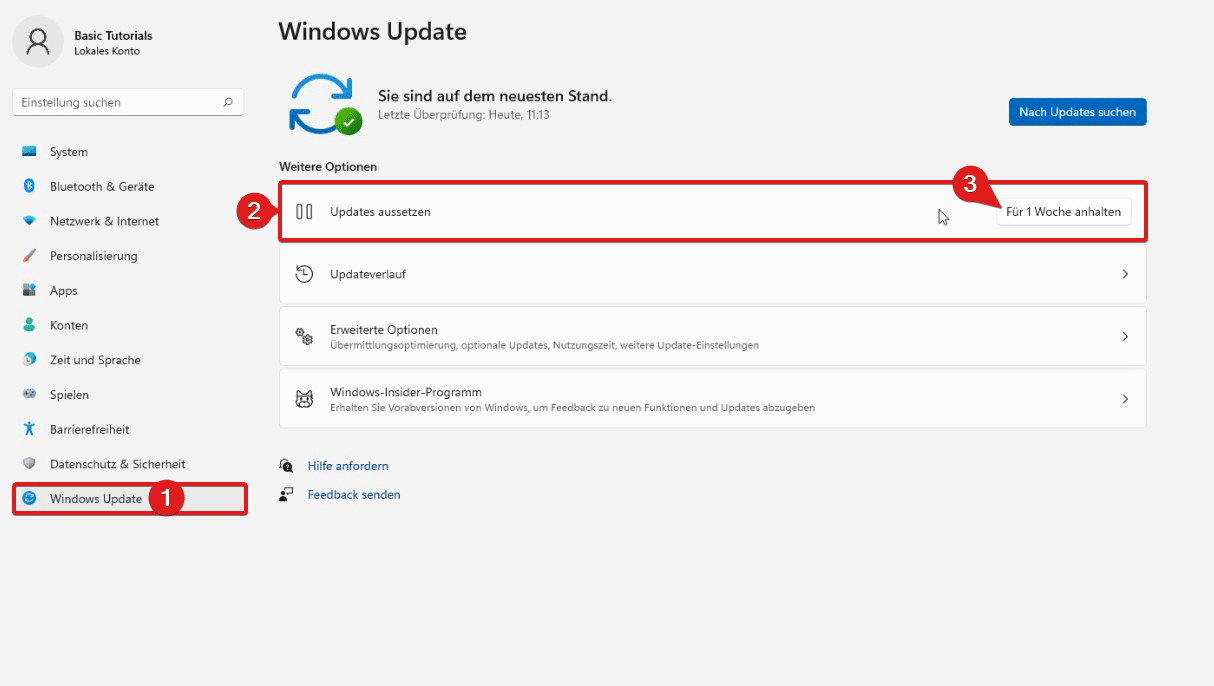Click the pause icon beside Updates aussetzen
Image resolution: width=1214 pixels, height=686 pixels.
tap(305, 212)
